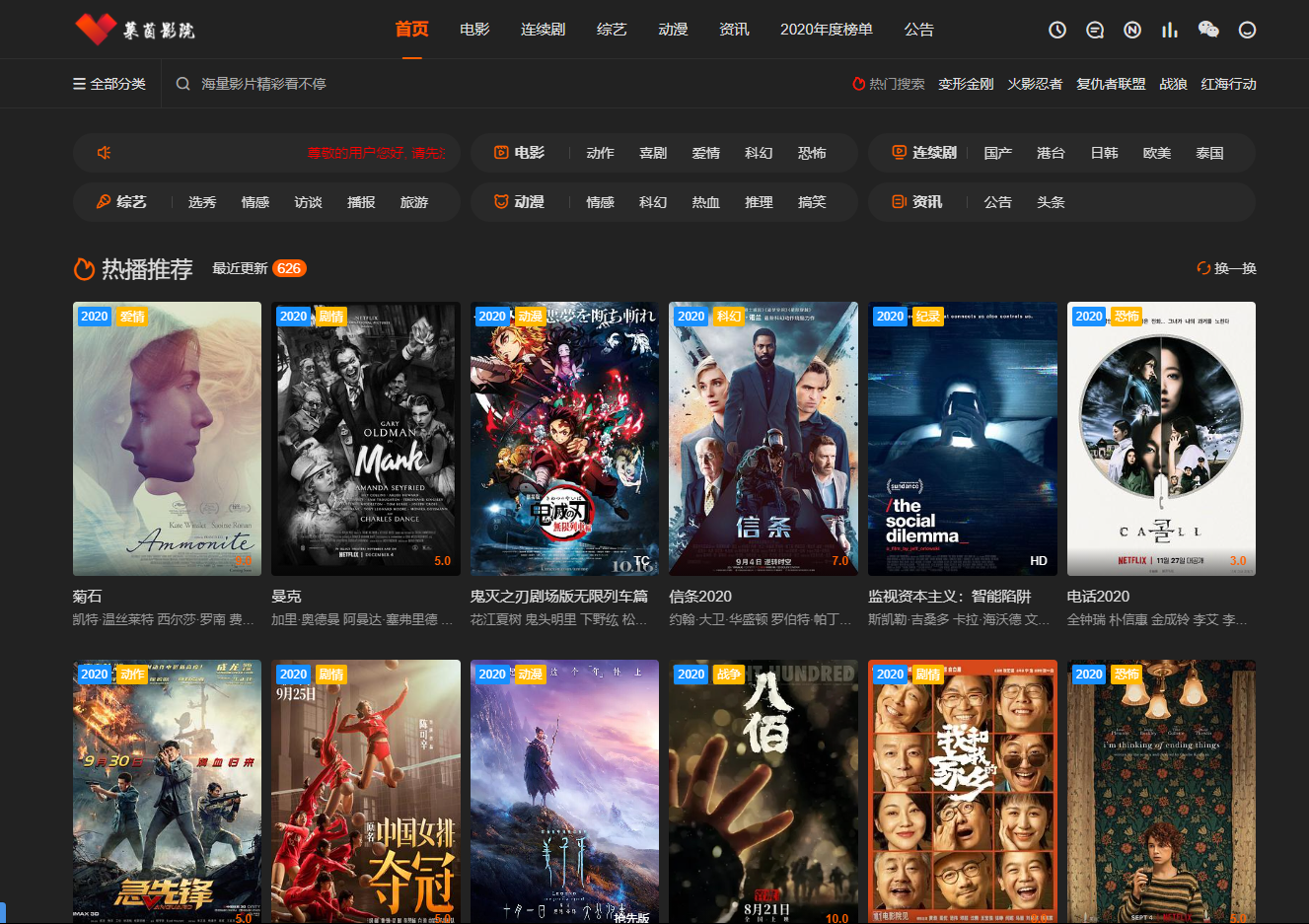1309x924 pixels.
Task: Click the 综艺 microphone icon
Action: 104,201
